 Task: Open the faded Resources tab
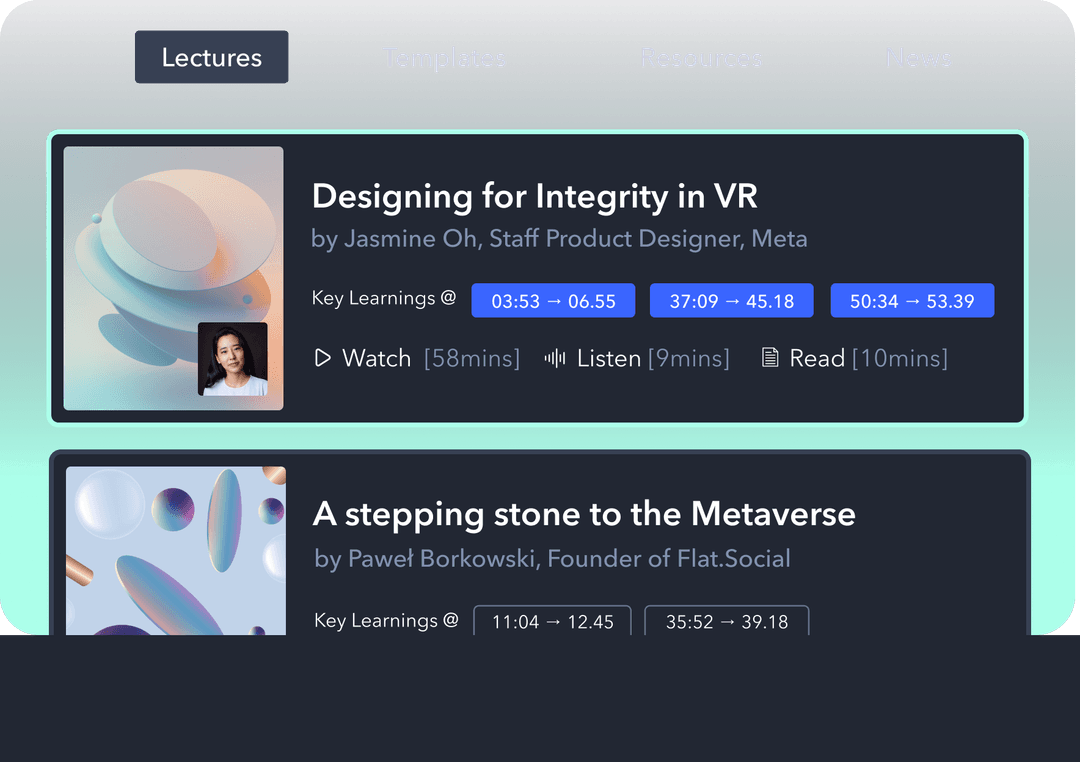[702, 58]
